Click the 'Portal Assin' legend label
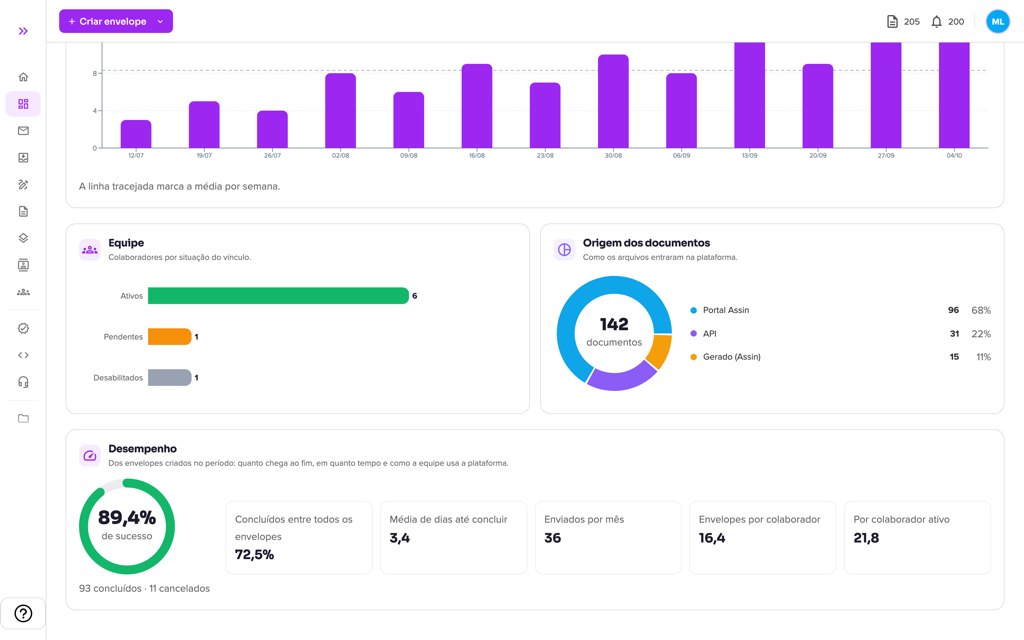The width and height of the screenshot is (1024, 640). (726, 310)
